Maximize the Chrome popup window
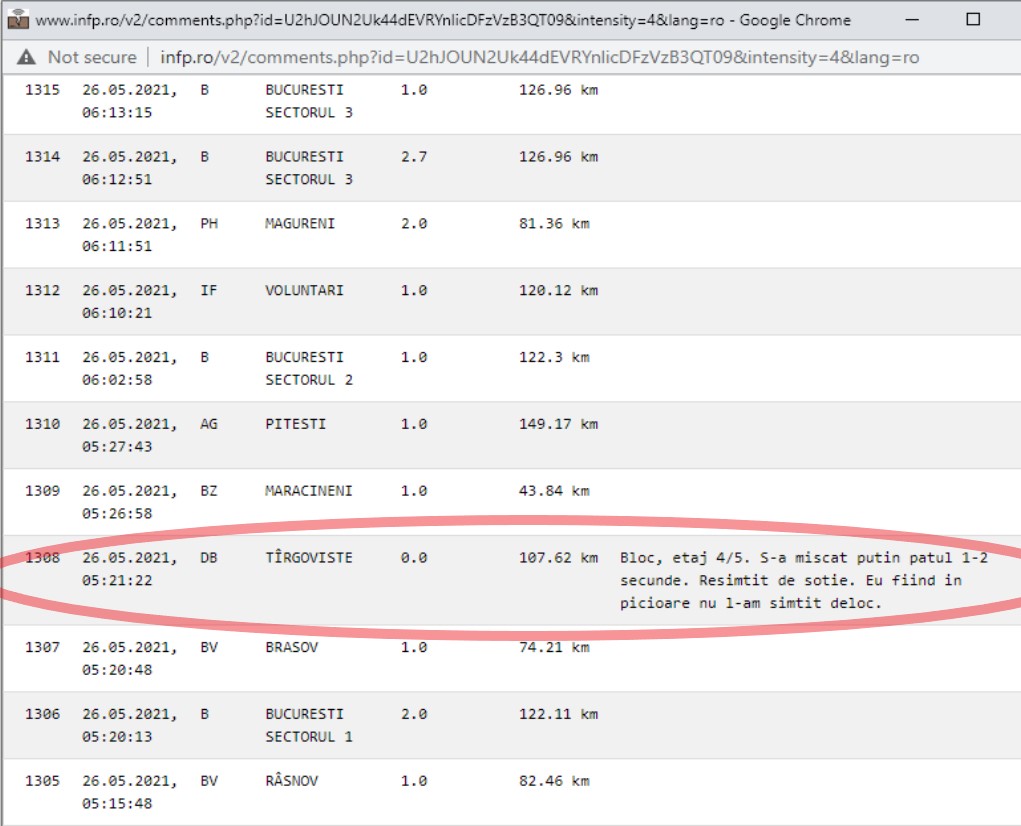The width and height of the screenshot is (1021, 826). [x=973, y=20]
